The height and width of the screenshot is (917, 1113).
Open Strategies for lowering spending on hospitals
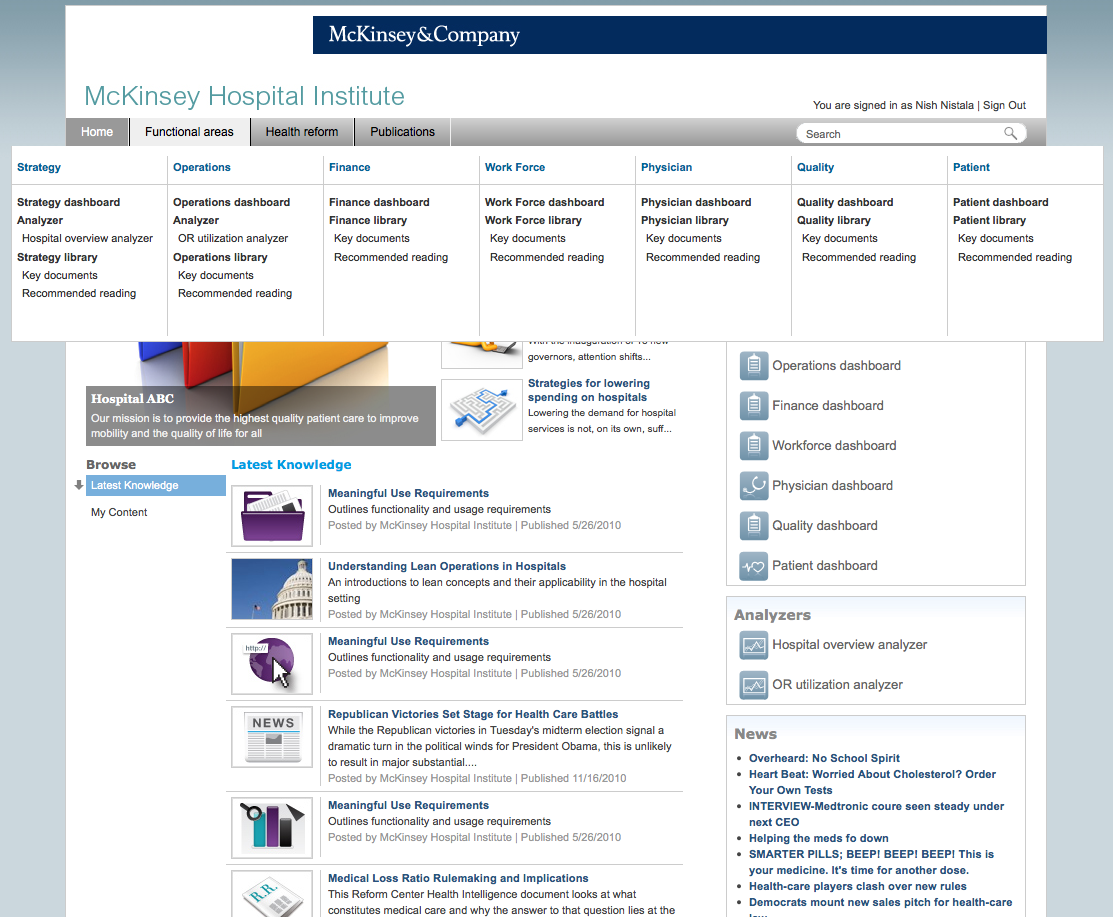tap(588, 390)
